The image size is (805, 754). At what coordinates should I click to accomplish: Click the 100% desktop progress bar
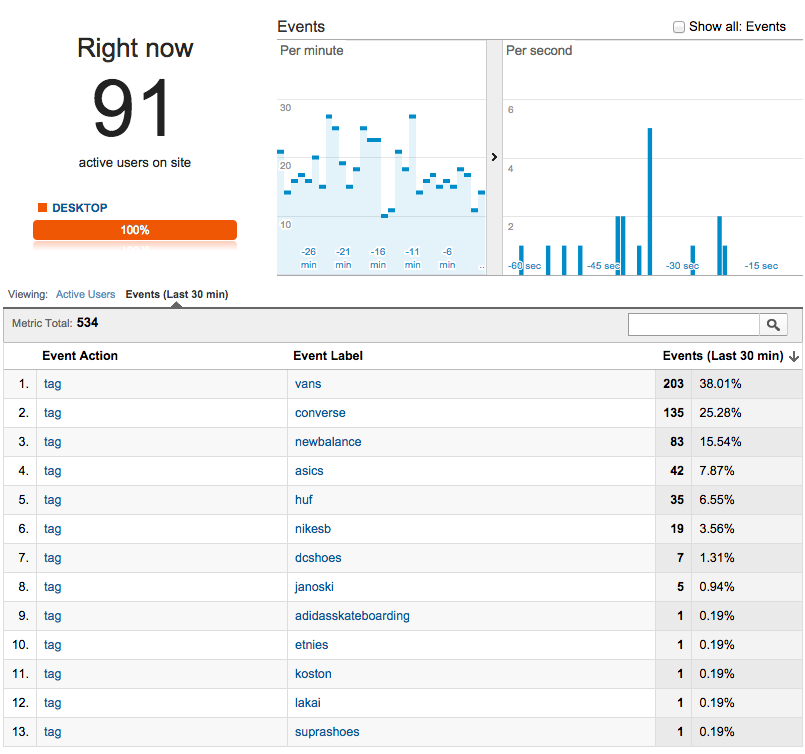tap(135, 230)
